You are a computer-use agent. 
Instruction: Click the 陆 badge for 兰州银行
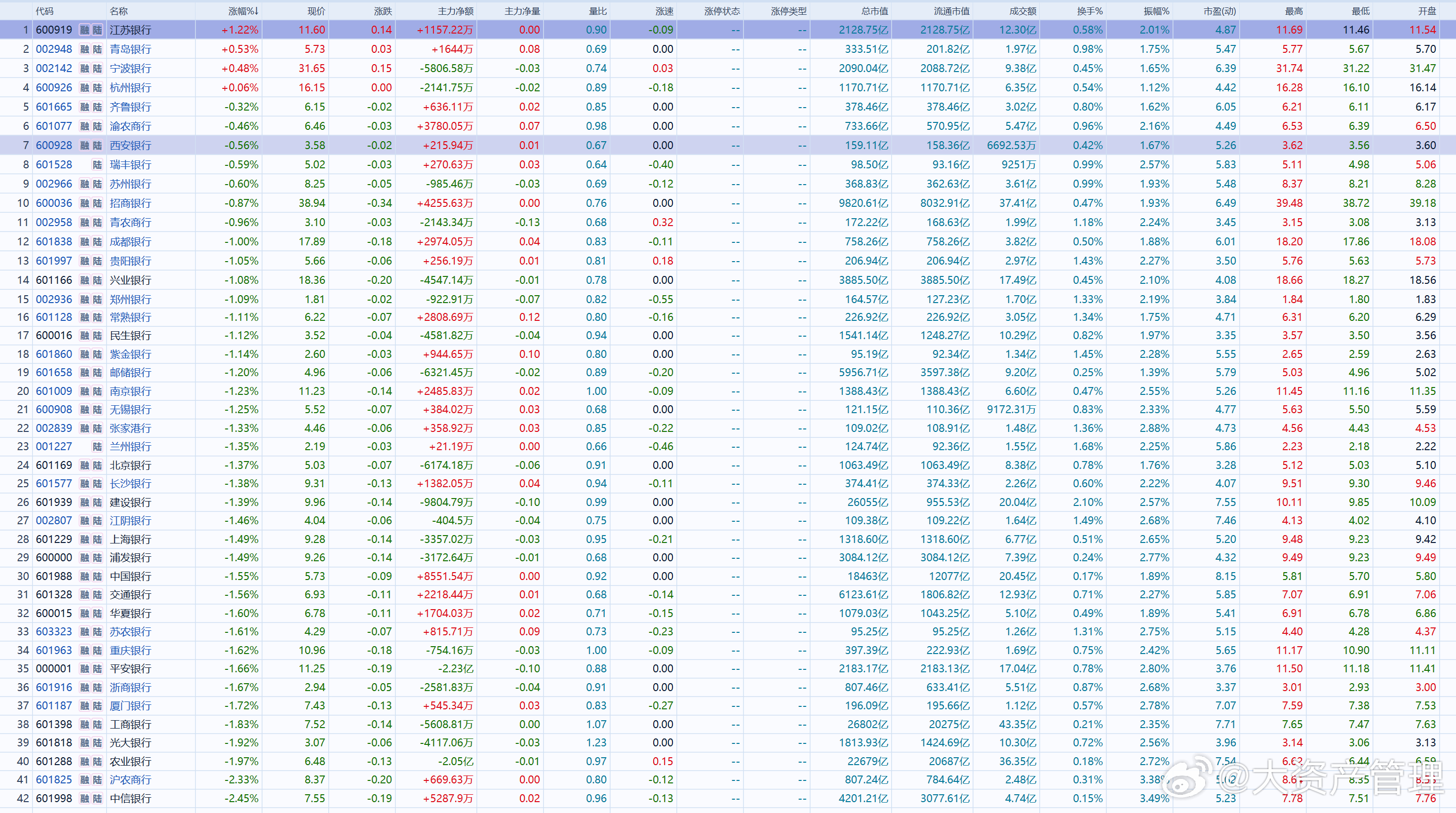(x=97, y=446)
